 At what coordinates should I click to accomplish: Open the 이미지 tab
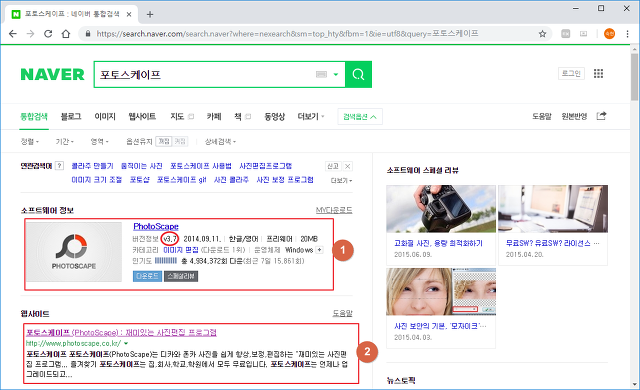pyautogui.click(x=105, y=117)
